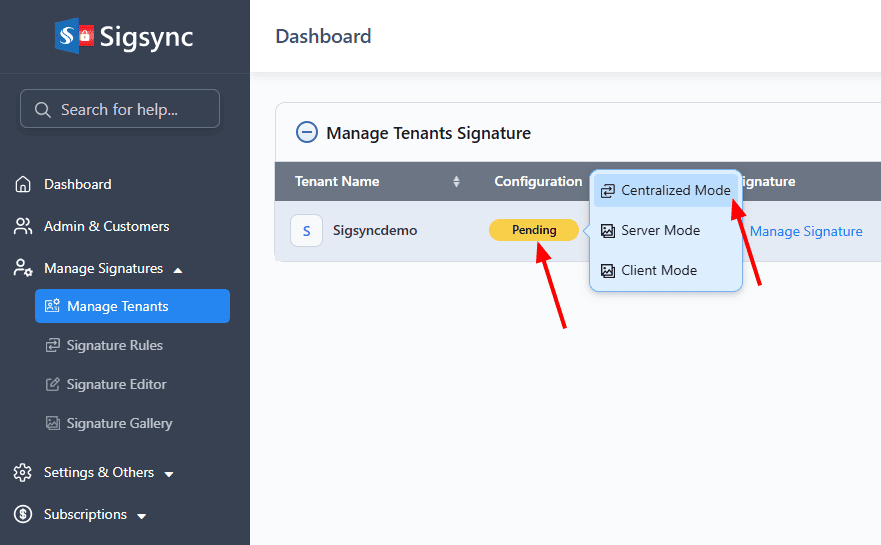The image size is (881, 545).
Task: Click the Admin & Customers people icon
Action: 23,226
